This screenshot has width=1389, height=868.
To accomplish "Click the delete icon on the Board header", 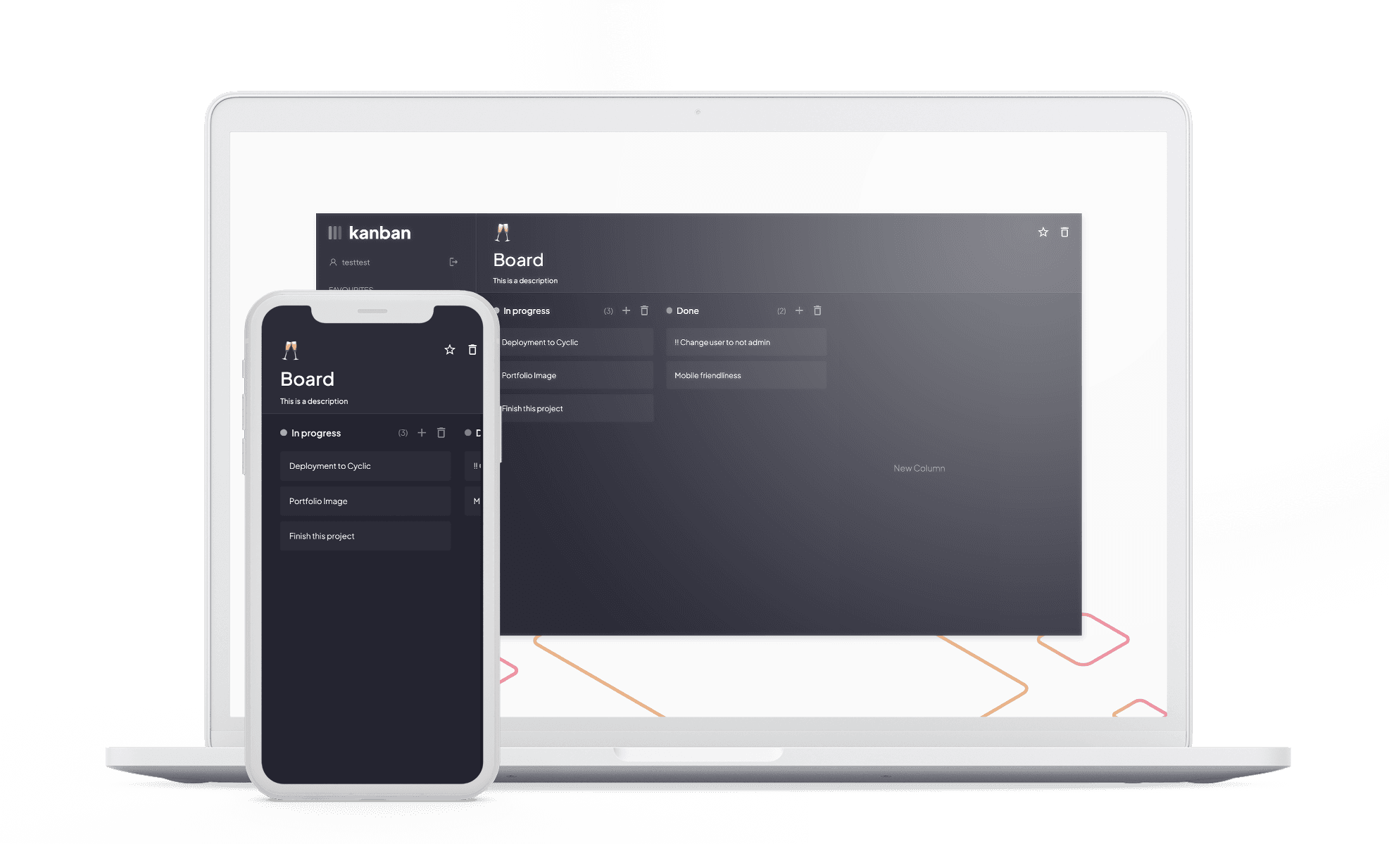I will point(1064,231).
